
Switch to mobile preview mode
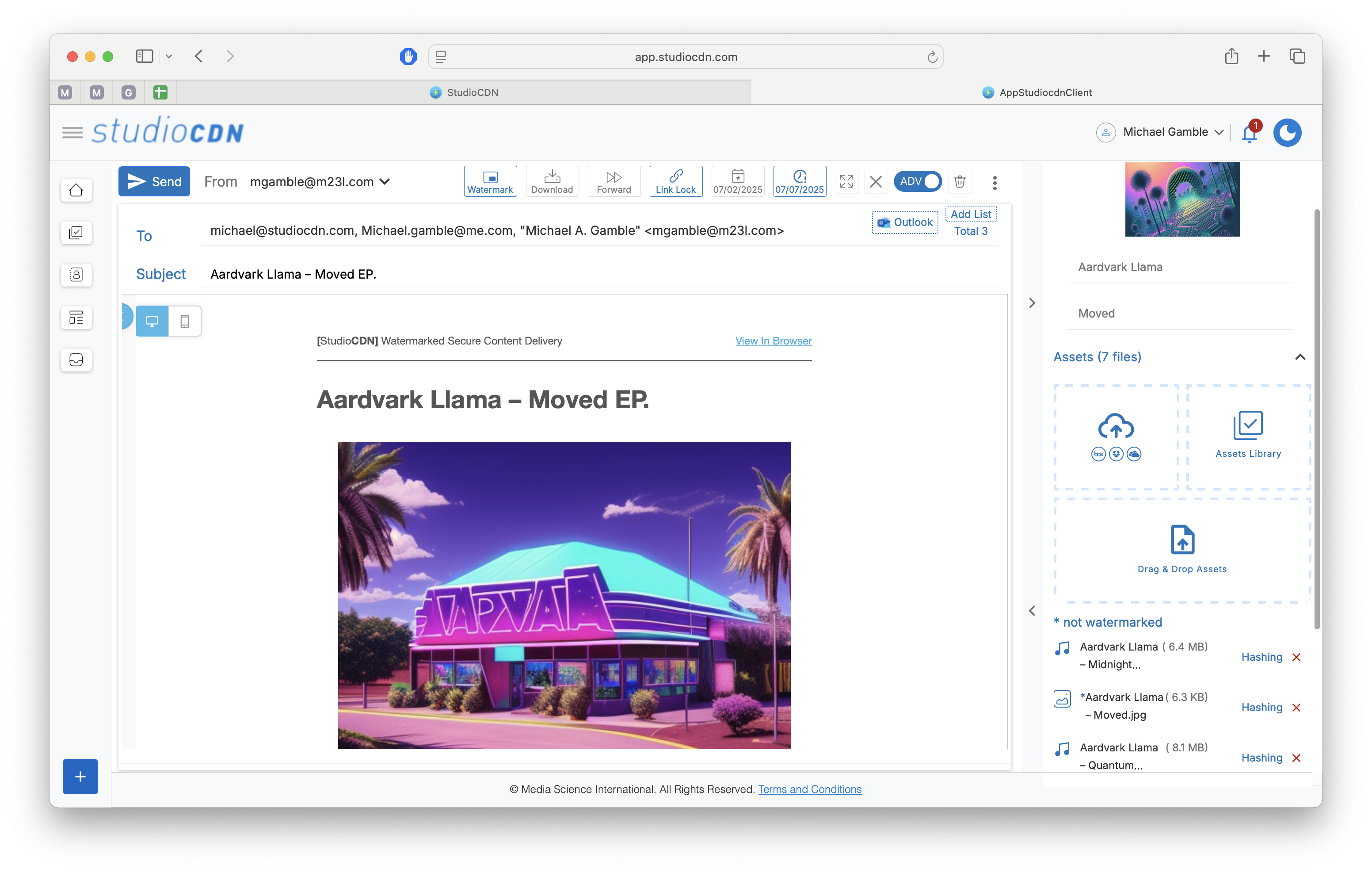[185, 321]
